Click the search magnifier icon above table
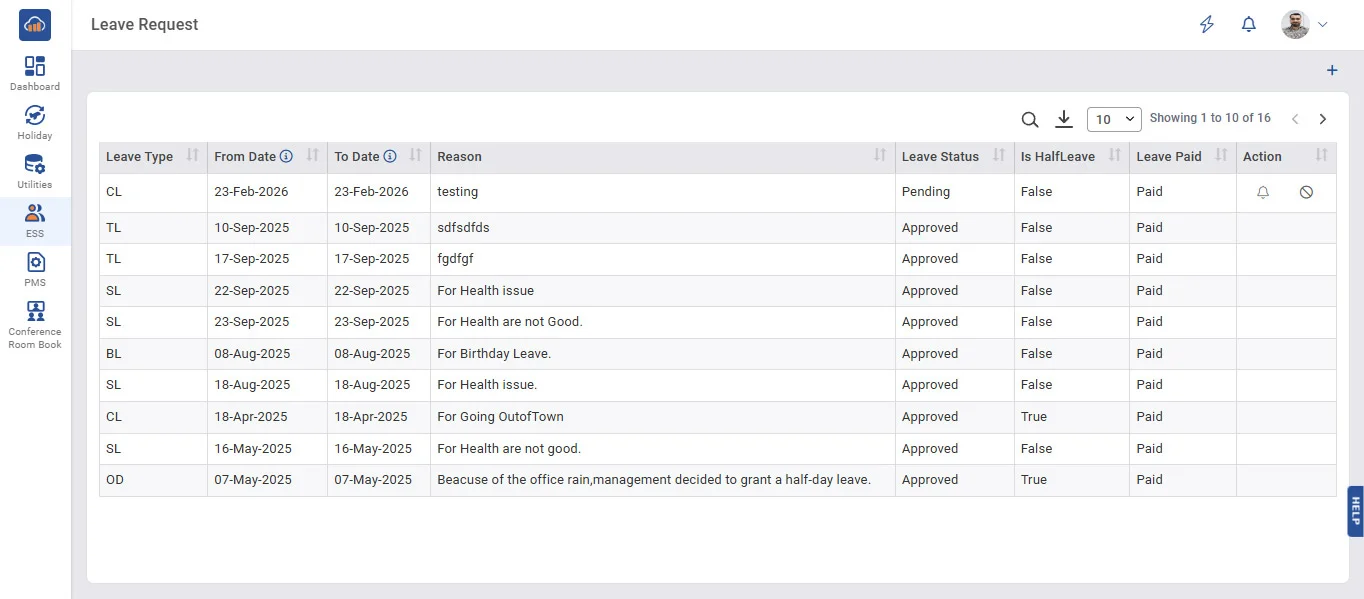The image size is (1364, 599). point(1029,120)
